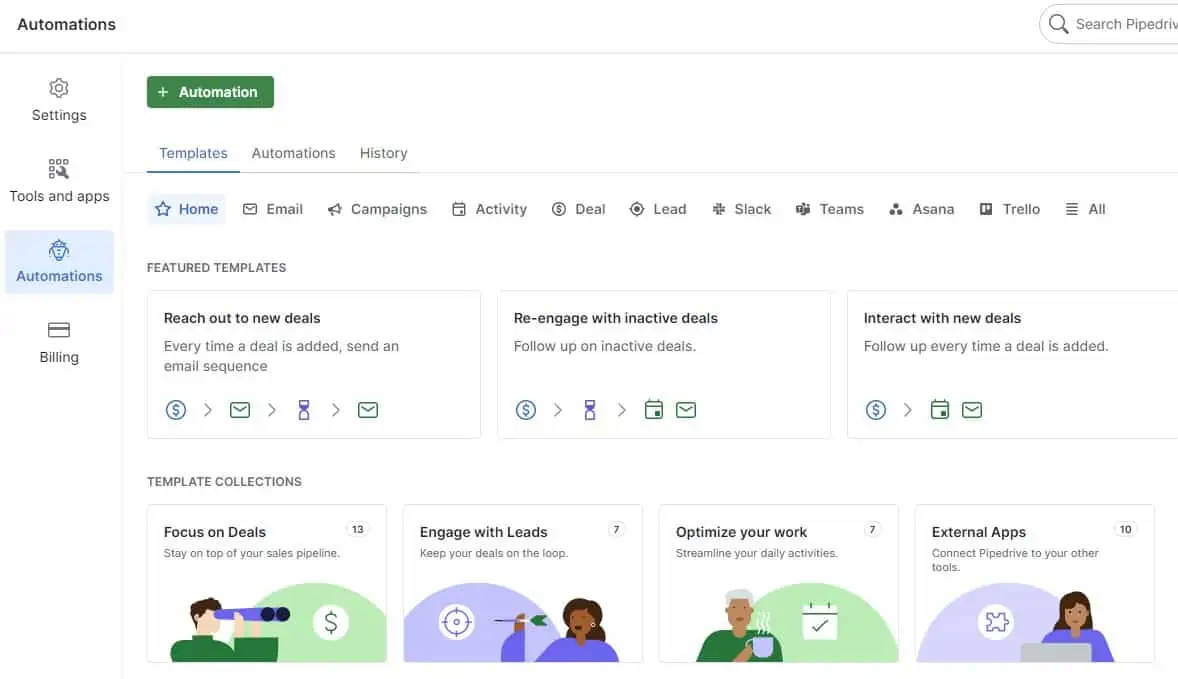Viewport: 1178px width, 679px height.
Task: Click the email icon before the hourglass in Reach out to new deals
Action: coord(240,410)
